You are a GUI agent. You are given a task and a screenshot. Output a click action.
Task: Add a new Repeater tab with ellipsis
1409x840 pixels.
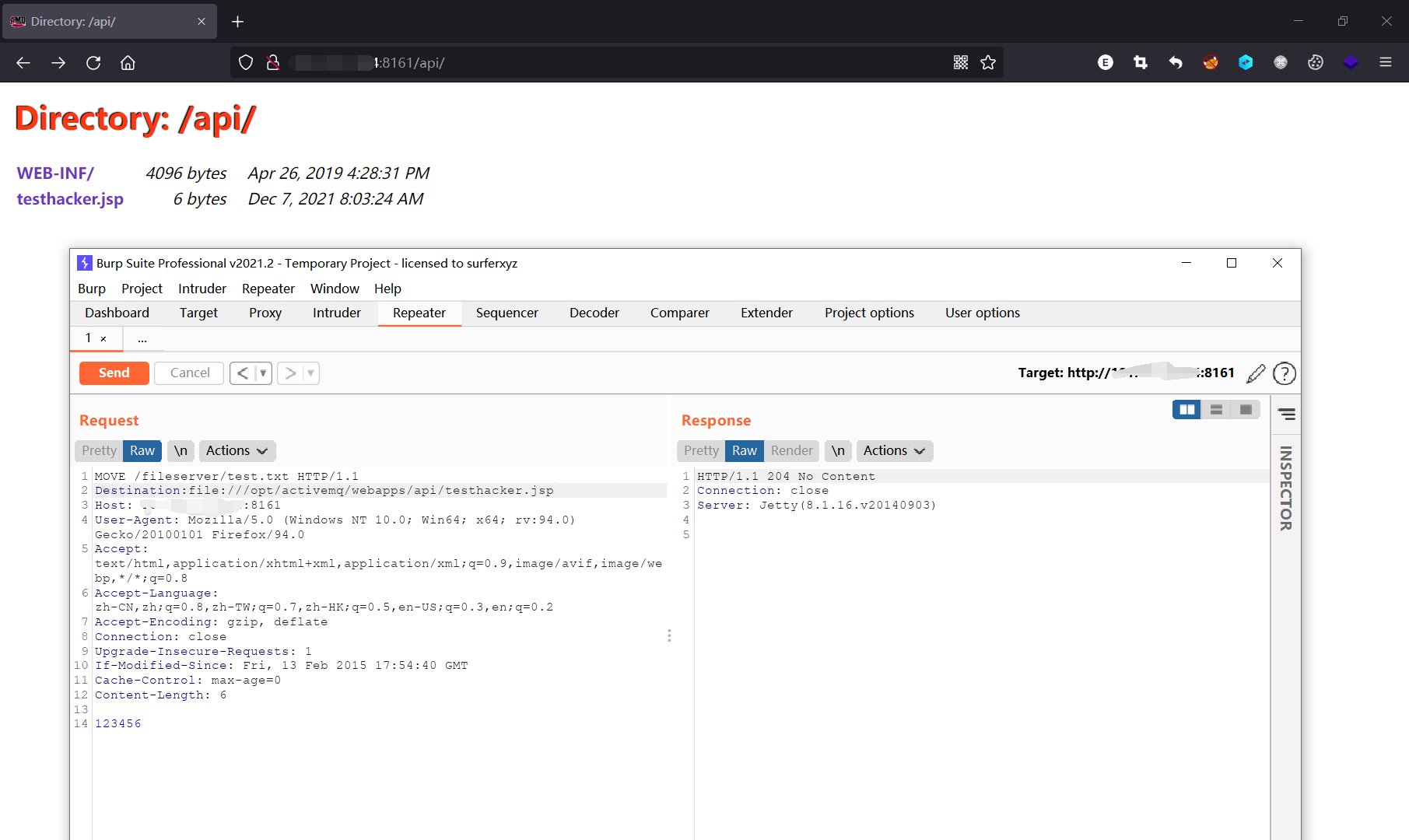coord(142,338)
